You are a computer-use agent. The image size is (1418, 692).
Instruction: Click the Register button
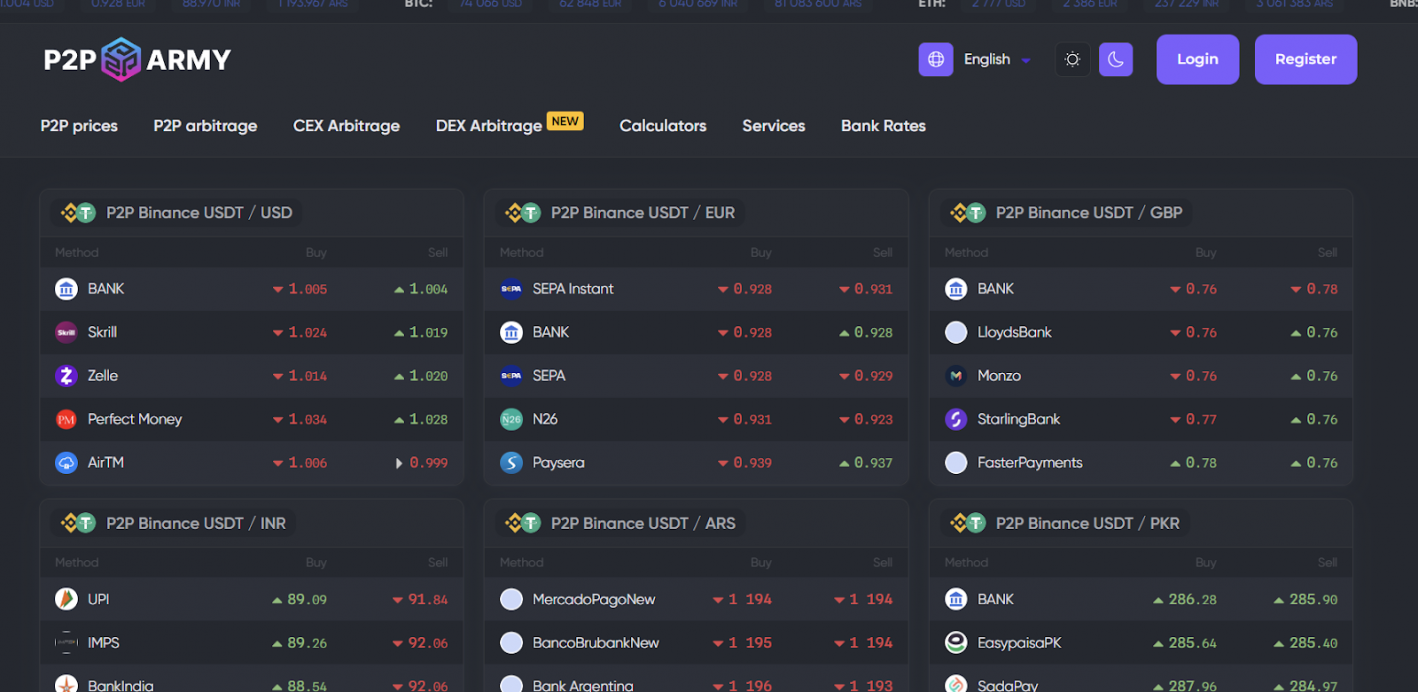click(1306, 59)
